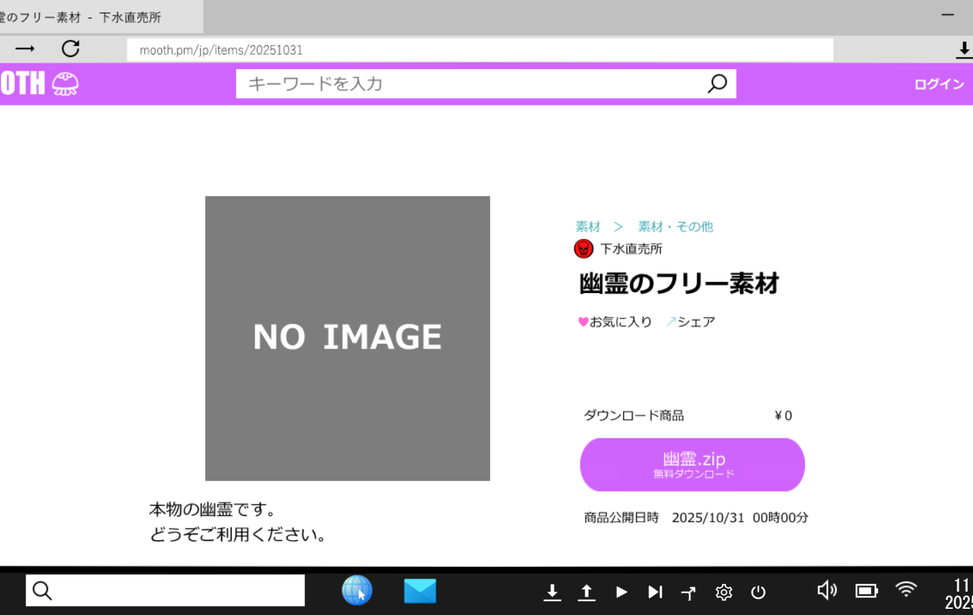973x615 pixels.
Task: Open the browser downloads icon
Action: [x=963, y=50]
